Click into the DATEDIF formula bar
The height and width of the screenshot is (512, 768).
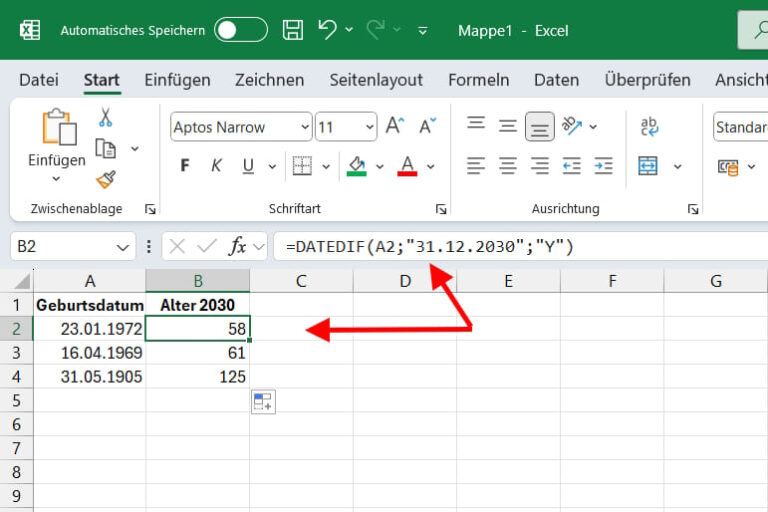point(520,246)
